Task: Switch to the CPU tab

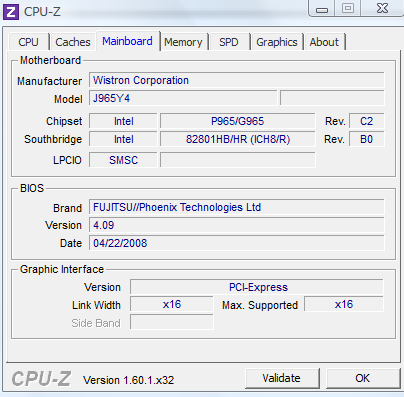Action: 29,42
